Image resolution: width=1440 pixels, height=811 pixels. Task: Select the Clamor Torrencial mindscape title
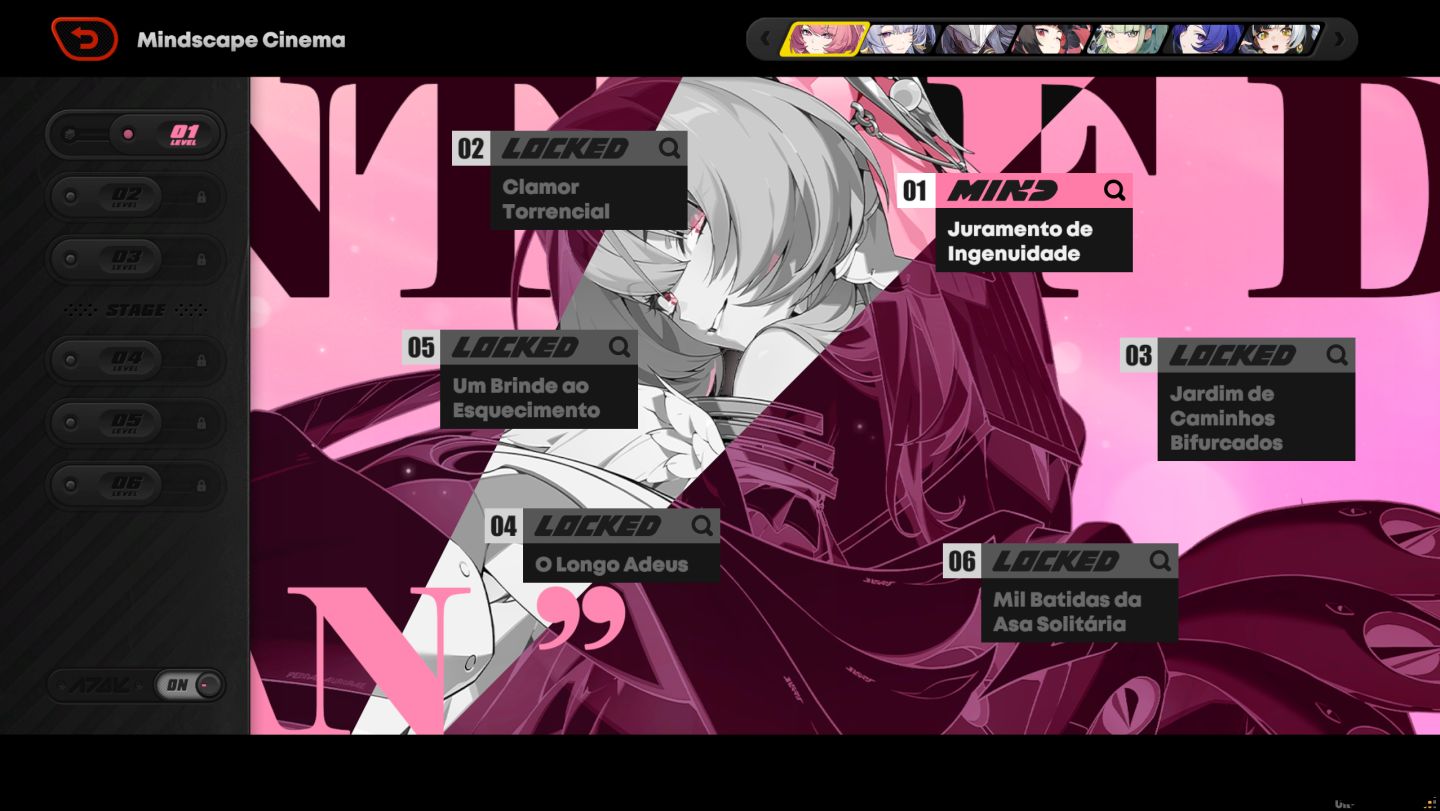click(x=556, y=199)
